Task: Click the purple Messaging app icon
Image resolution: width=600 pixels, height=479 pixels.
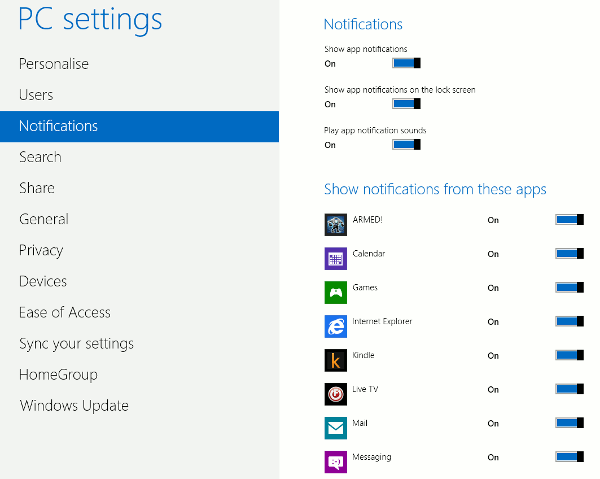Action: pos(336,462)
